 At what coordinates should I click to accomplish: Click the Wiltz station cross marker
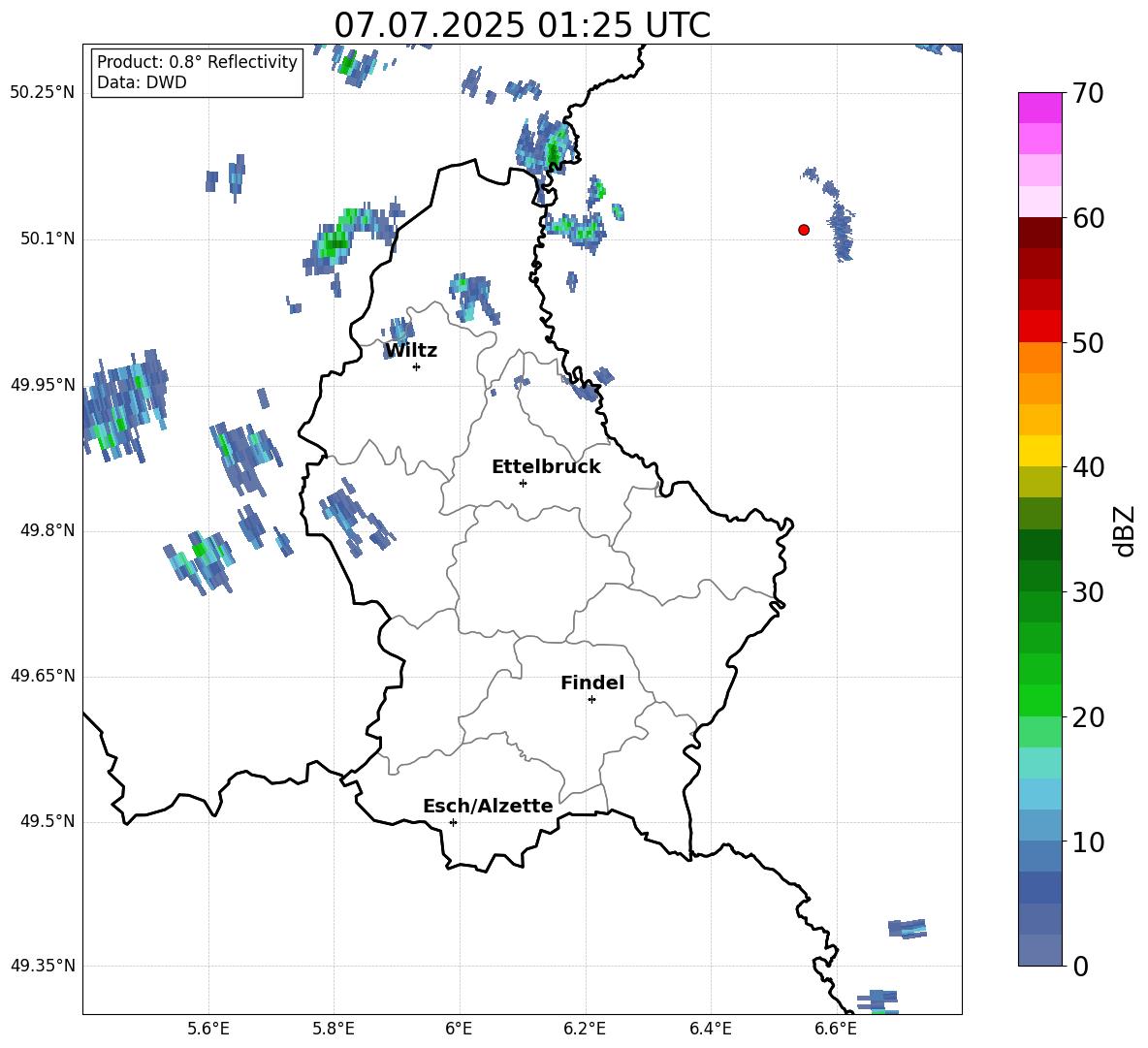coord(417,366)
